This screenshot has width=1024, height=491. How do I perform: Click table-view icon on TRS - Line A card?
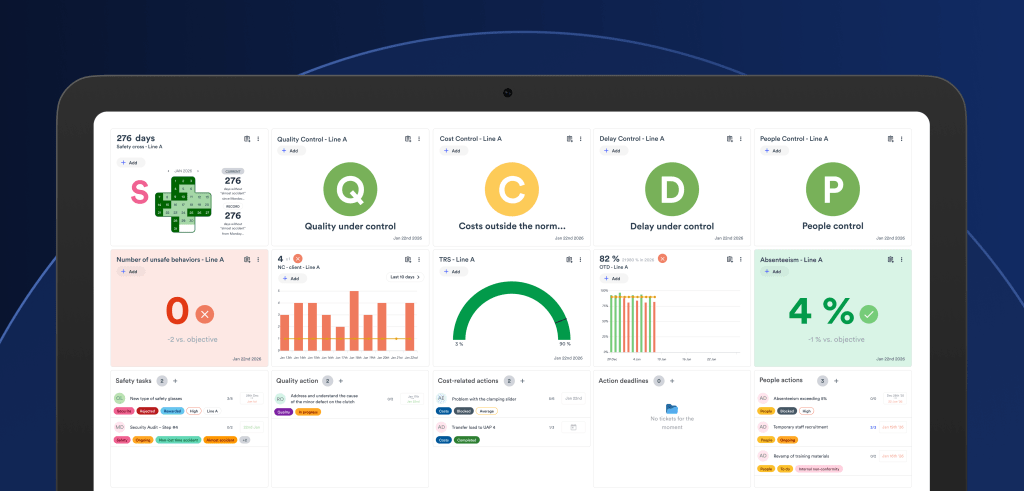[x=570, y=259]
